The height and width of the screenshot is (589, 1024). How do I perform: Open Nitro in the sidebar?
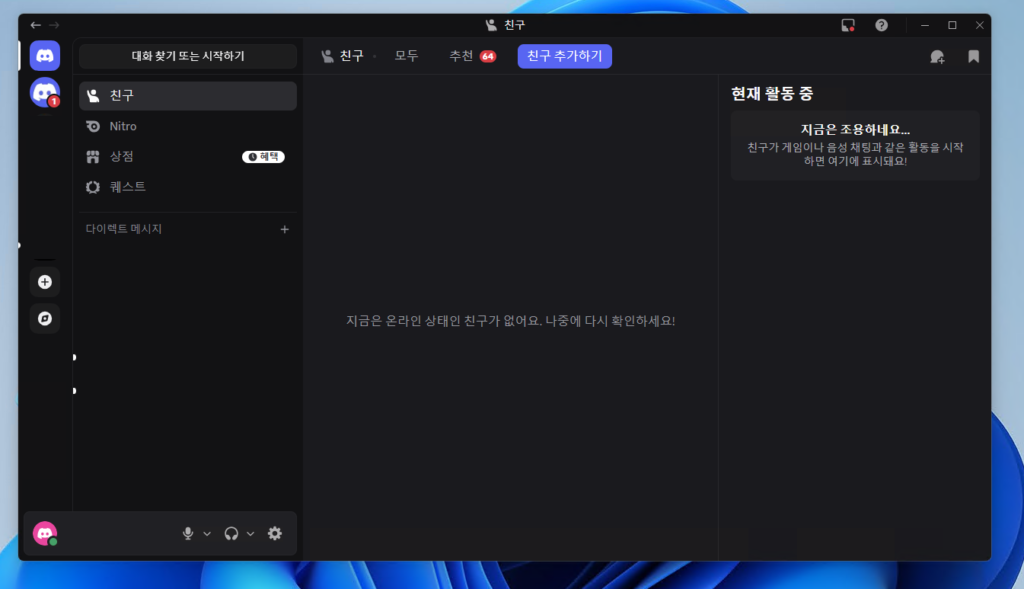[x=123, y=126]
